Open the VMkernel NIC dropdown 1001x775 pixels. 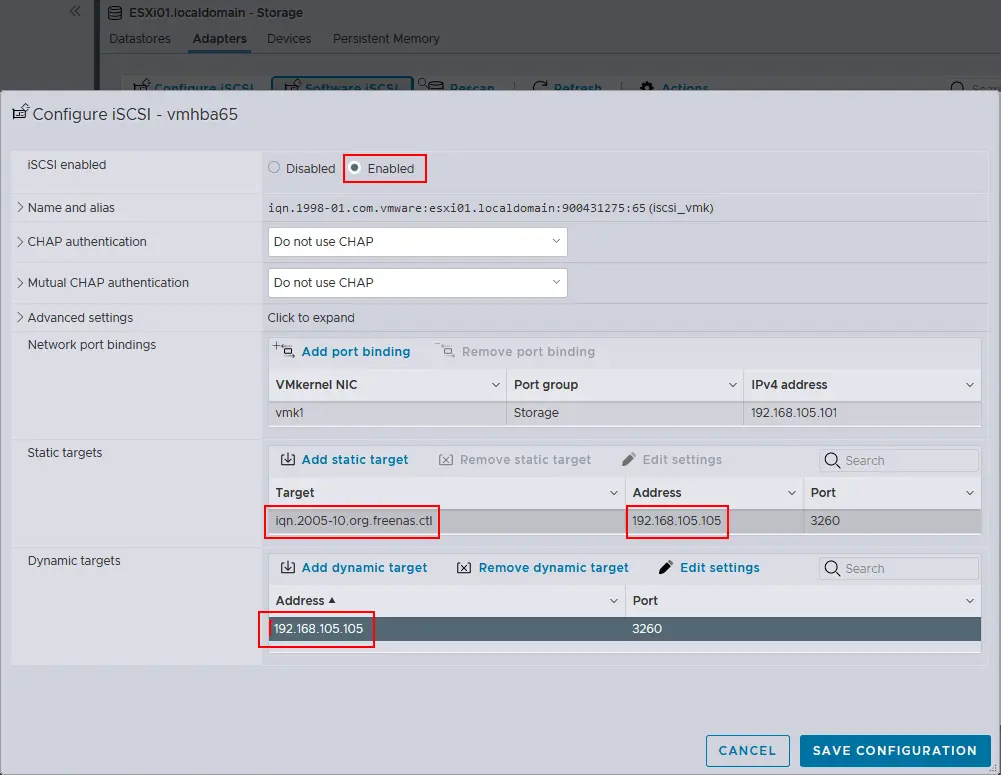pos(497,384)
